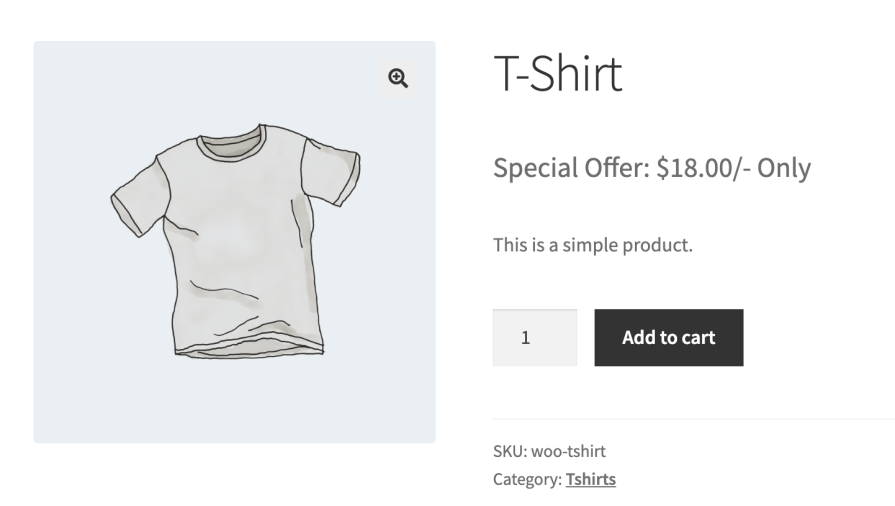Click the magnifier zoom icon on product image

pos(398,79)
